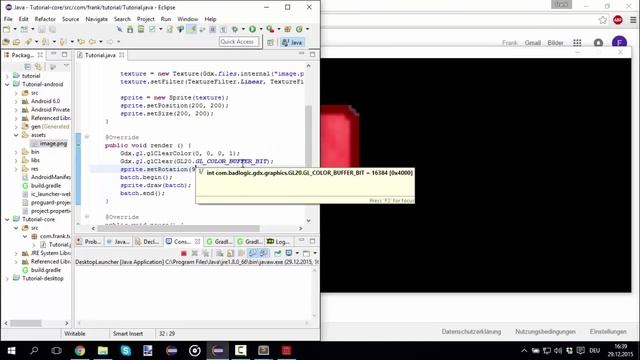Open the File menu
This screenshot has width=640, height=360.
[x=8, y=19]
